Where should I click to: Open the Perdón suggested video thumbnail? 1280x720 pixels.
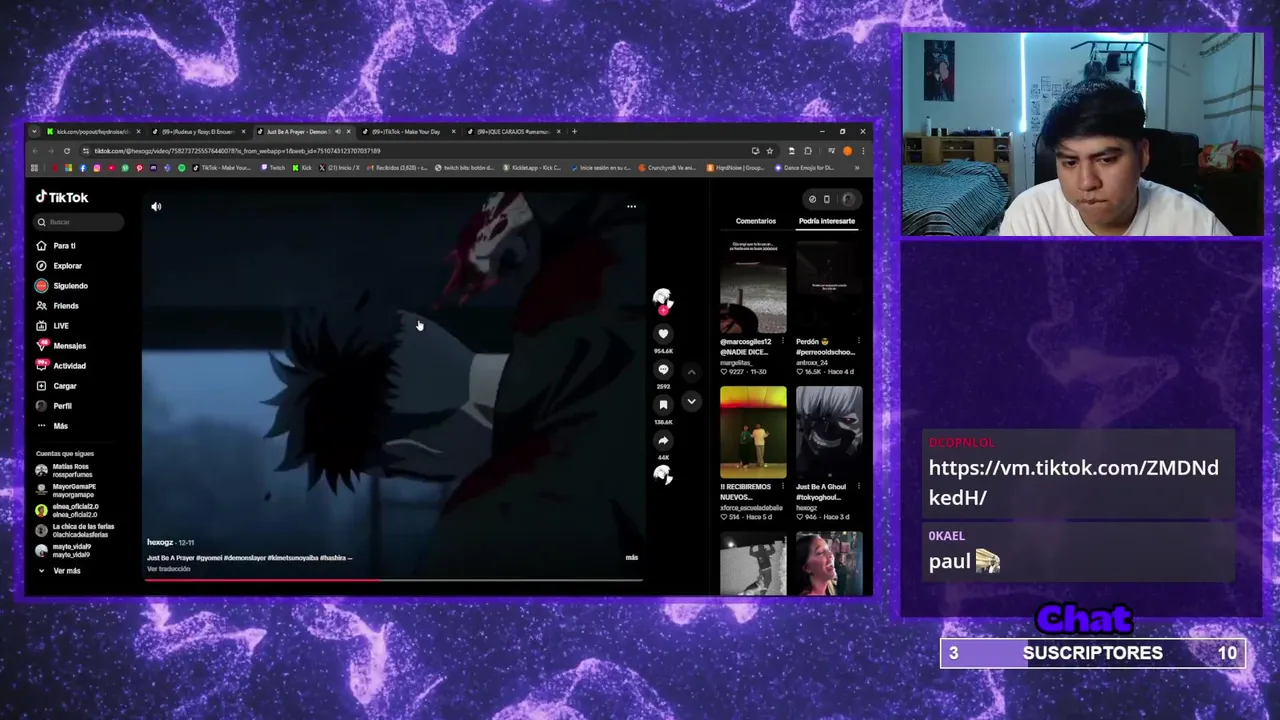point(829,285)
